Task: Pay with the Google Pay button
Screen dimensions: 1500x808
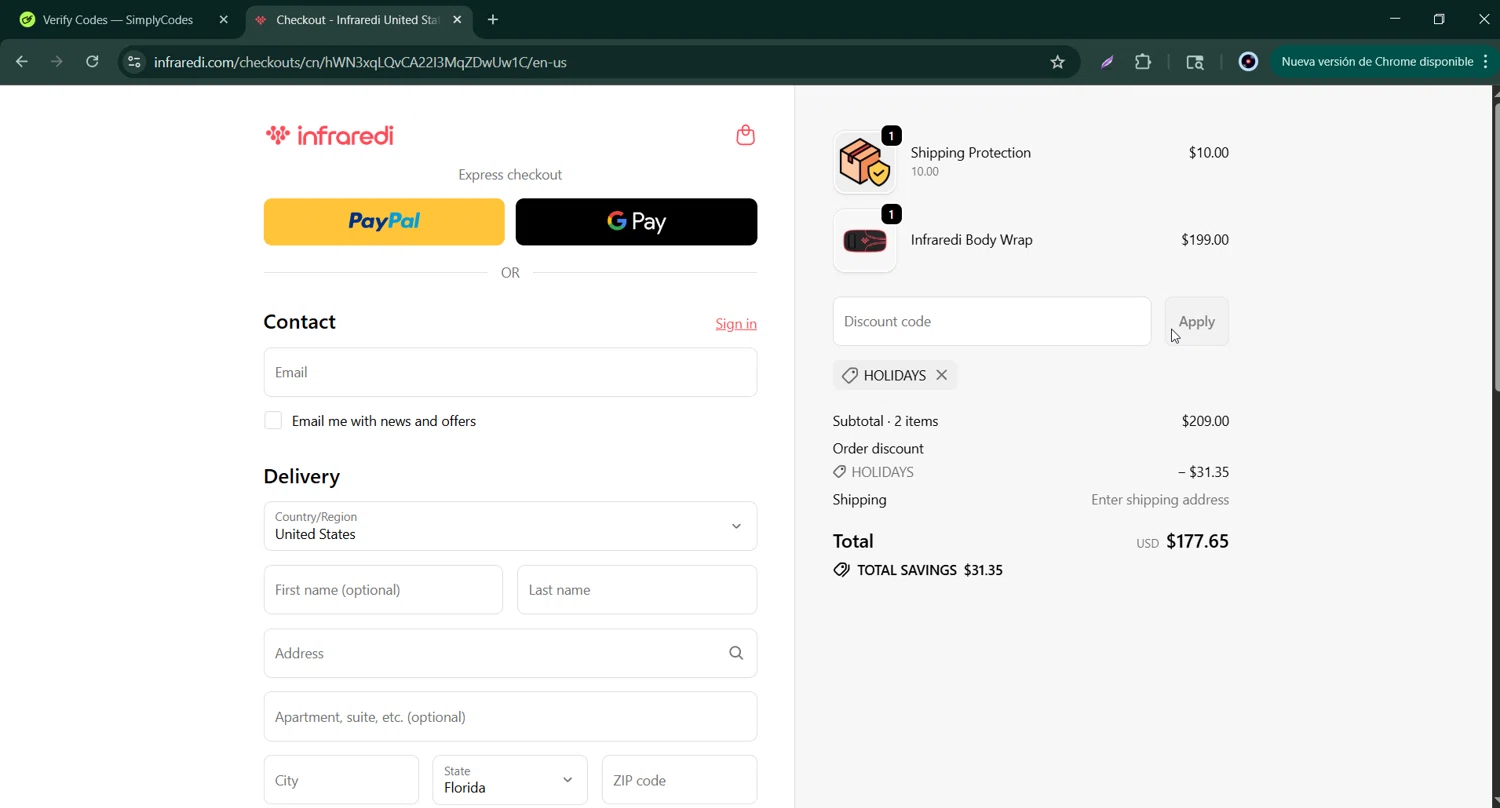Action: coord(636,222)
